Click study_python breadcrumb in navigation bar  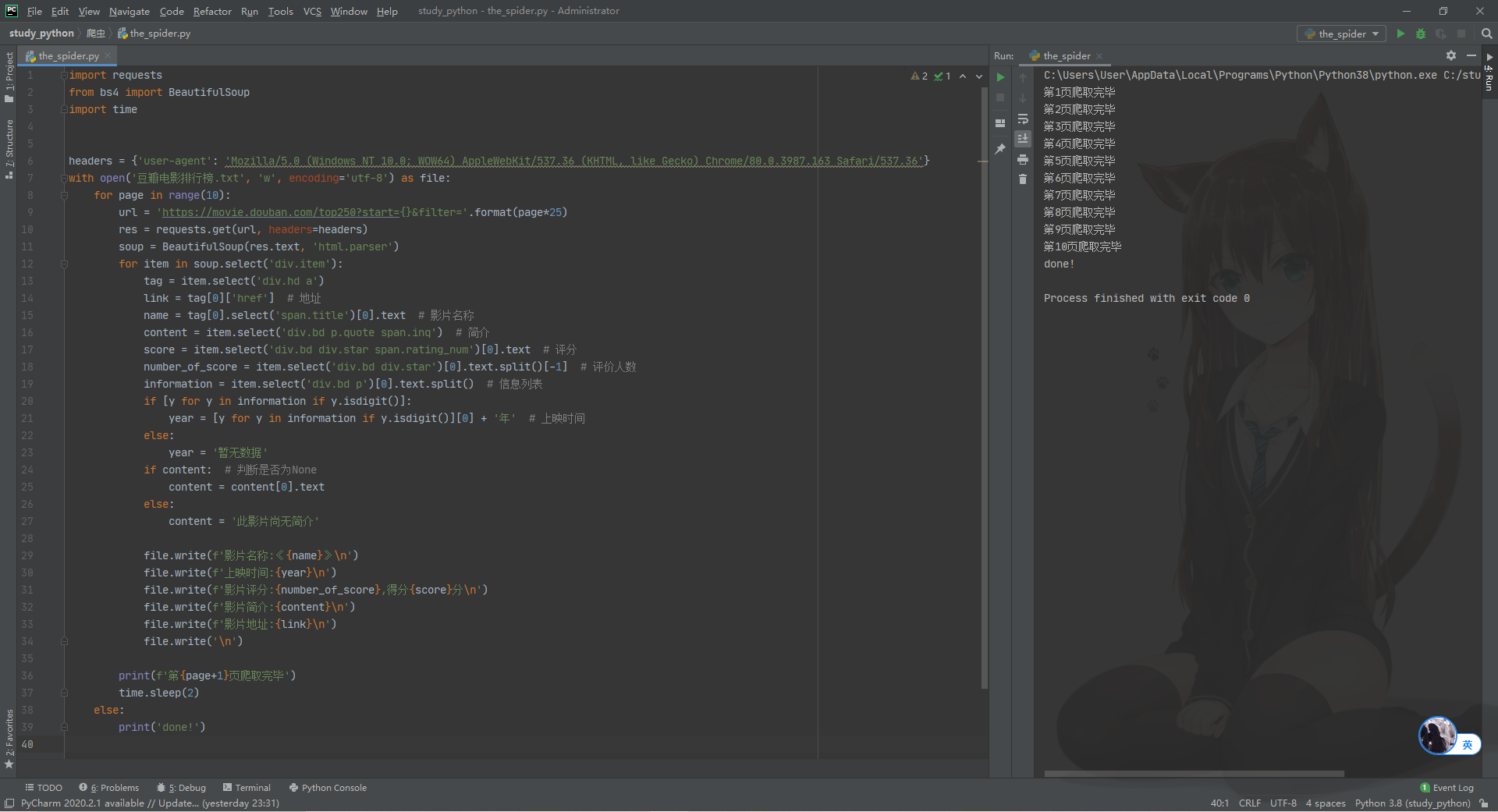pos(41,33)
